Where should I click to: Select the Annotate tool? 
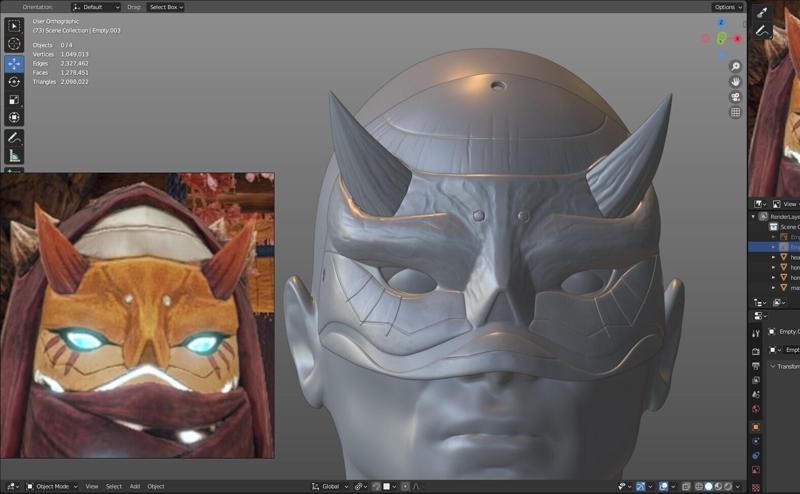(14, 137)
